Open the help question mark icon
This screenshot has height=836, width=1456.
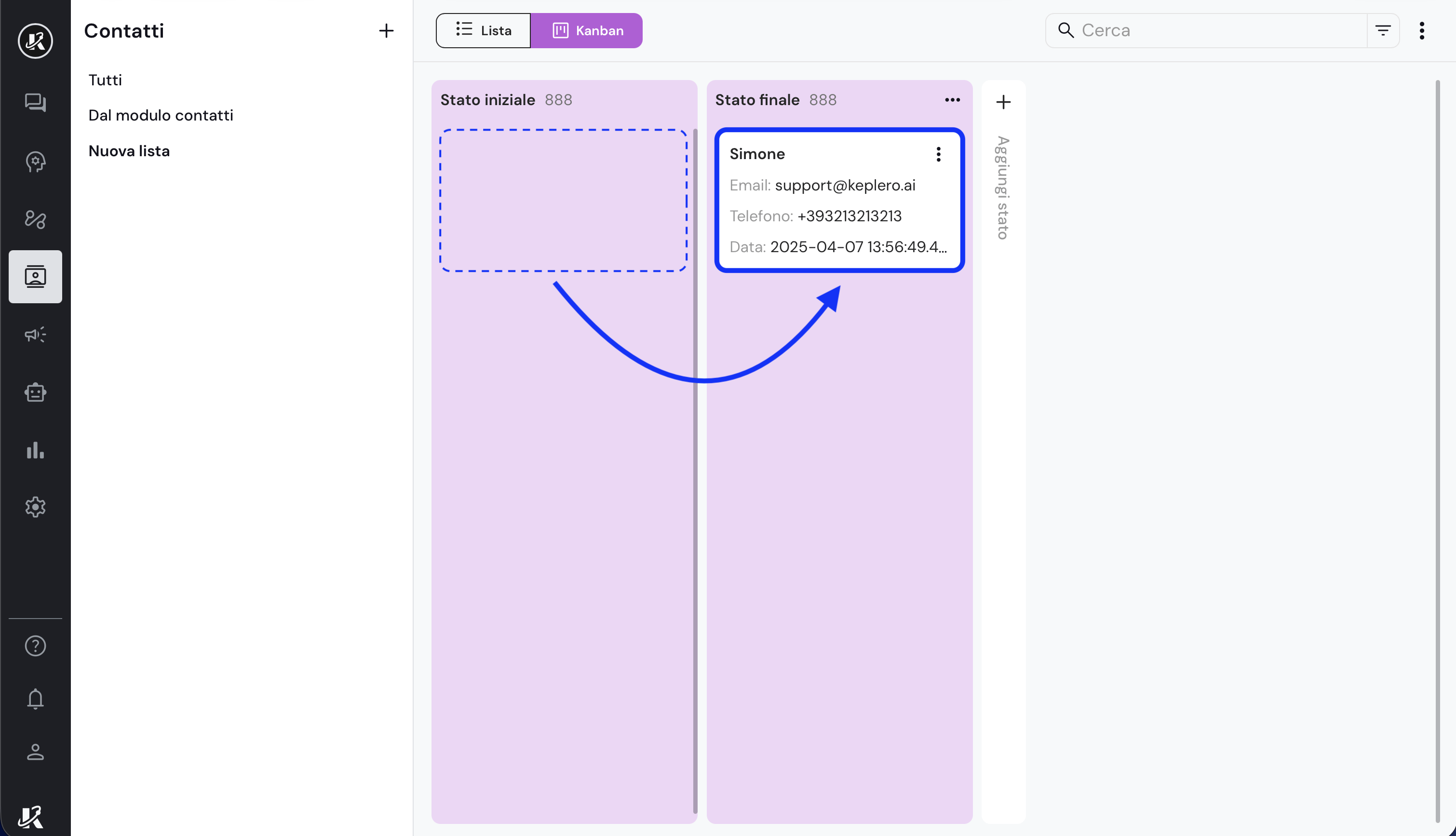pos(35,646)
